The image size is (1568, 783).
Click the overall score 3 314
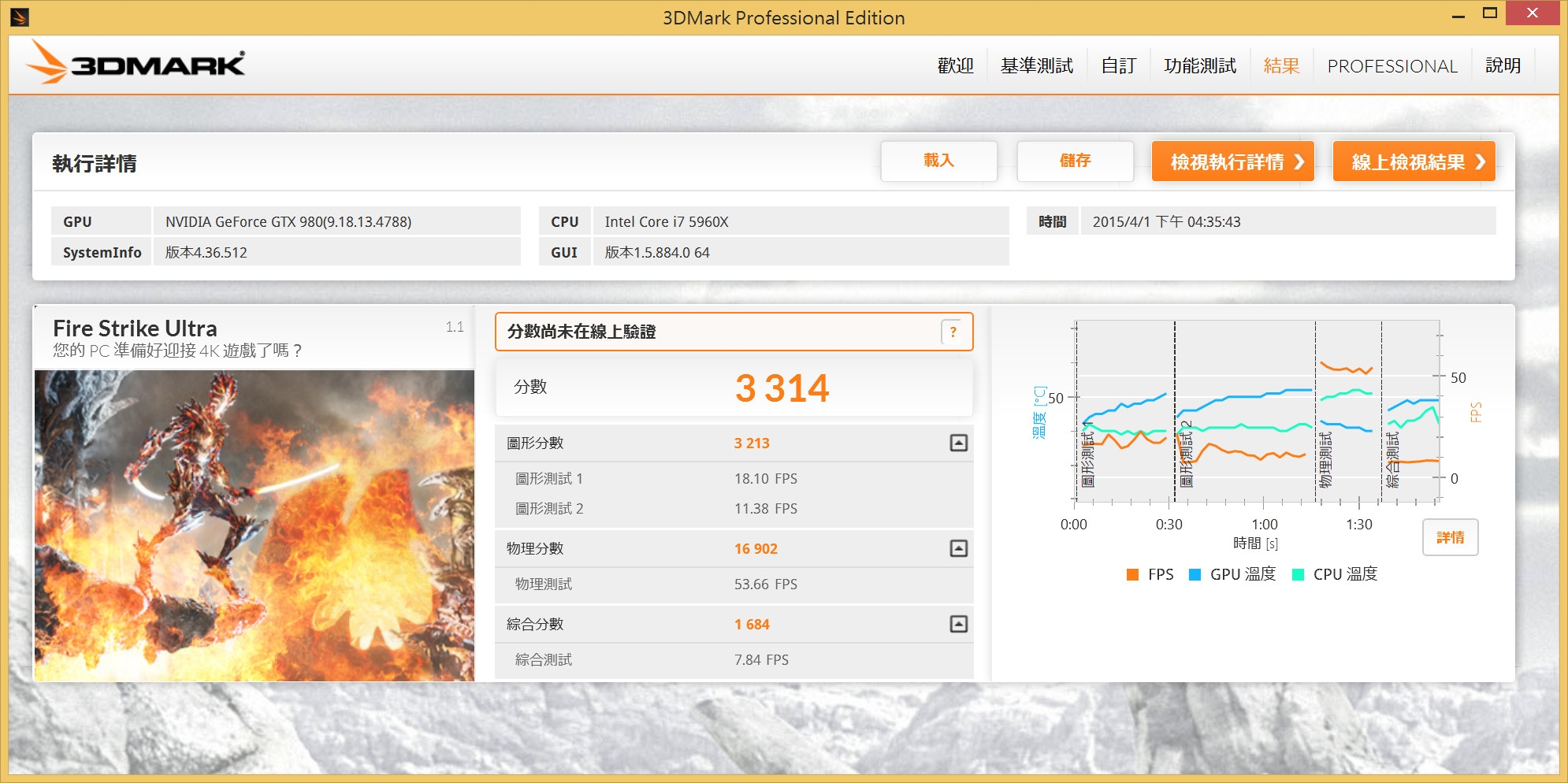(x=782, y=388)
